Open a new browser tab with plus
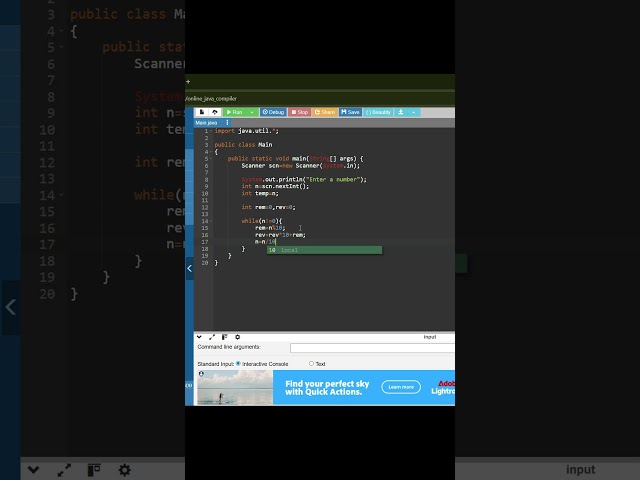 coord(188,82)
